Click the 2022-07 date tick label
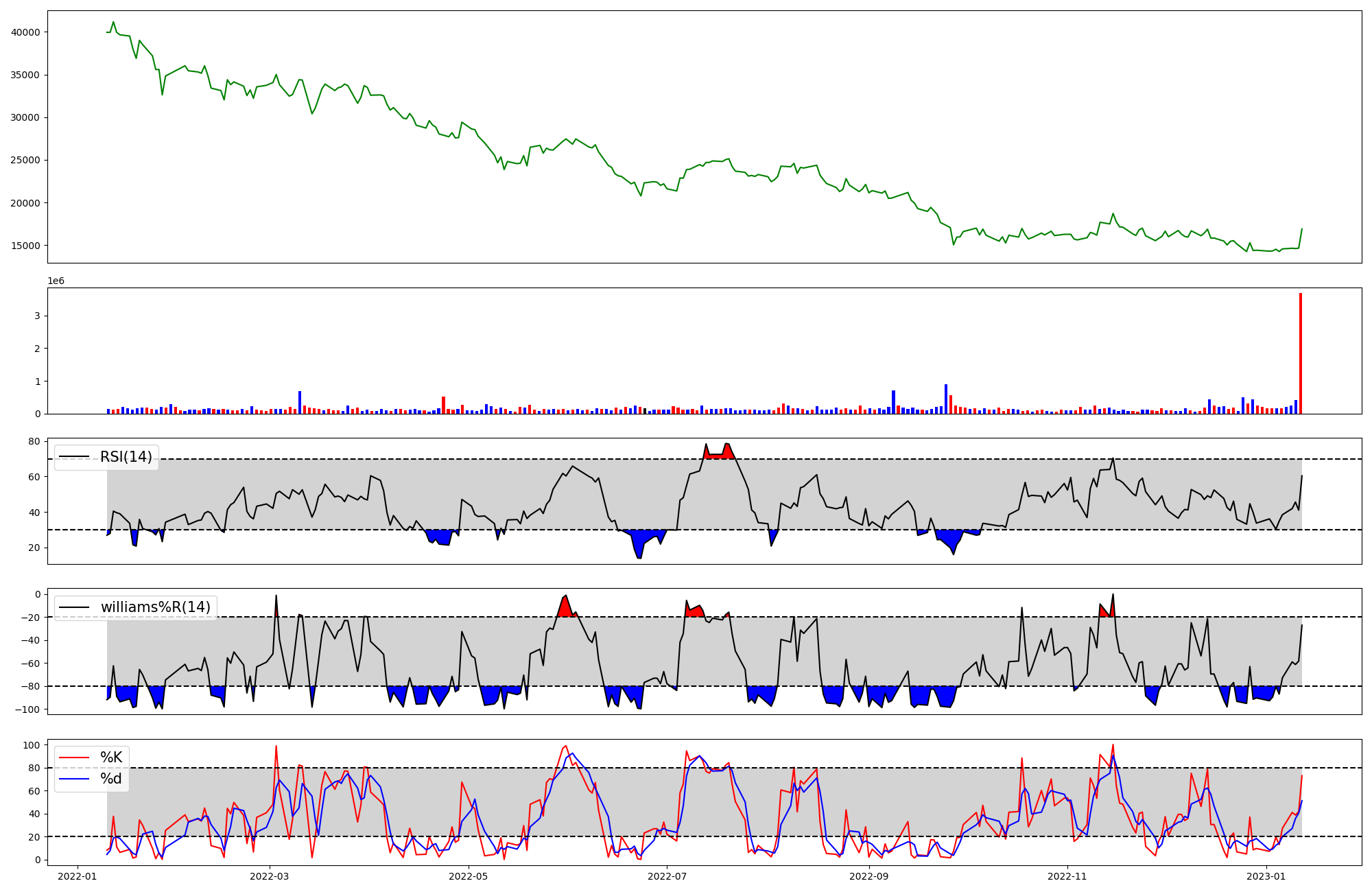This screenshot has width=1372, height=892. [667, 876]
